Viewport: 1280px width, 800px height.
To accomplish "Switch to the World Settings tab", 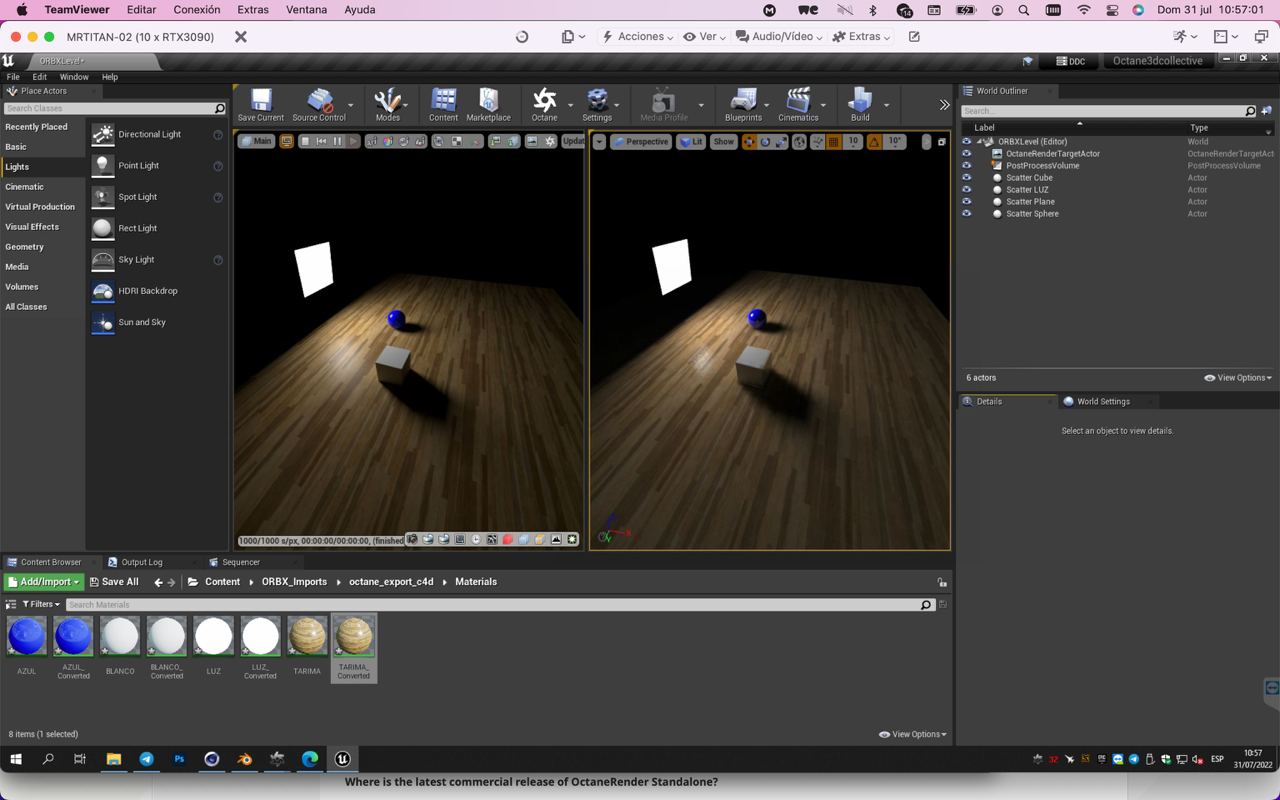I will 1103,401.
